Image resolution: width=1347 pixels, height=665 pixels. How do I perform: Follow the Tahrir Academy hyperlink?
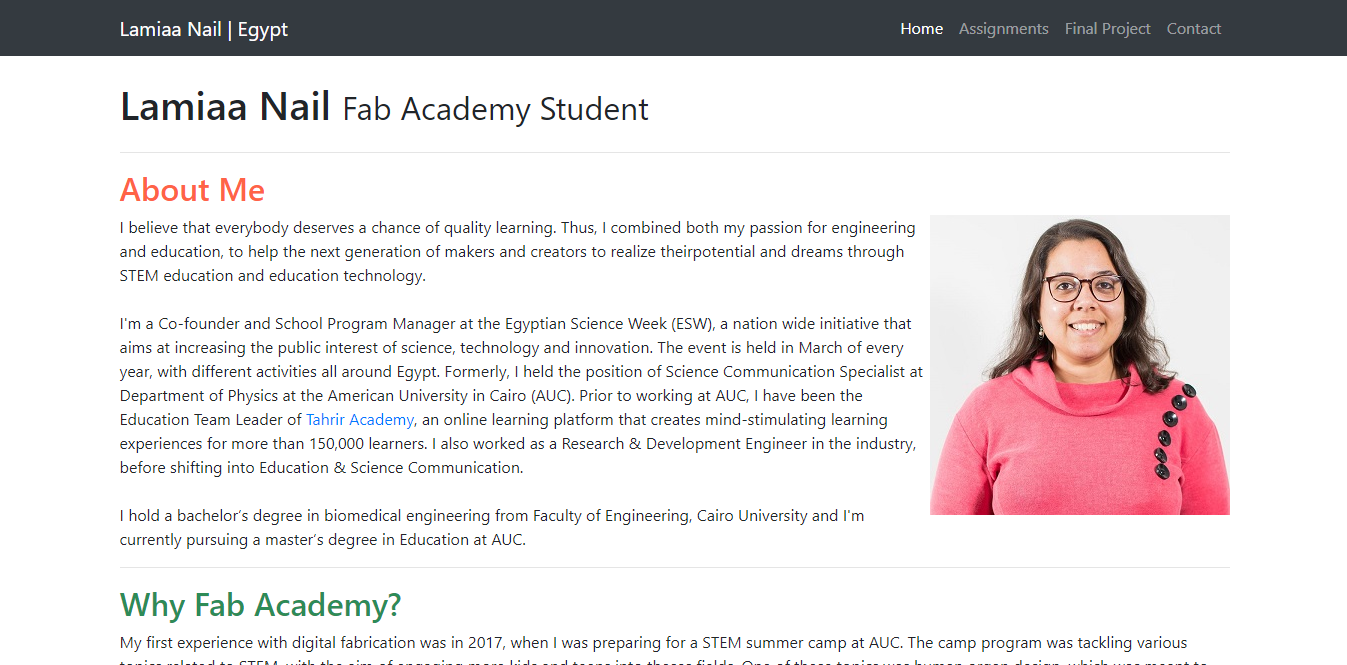(359, 420)
